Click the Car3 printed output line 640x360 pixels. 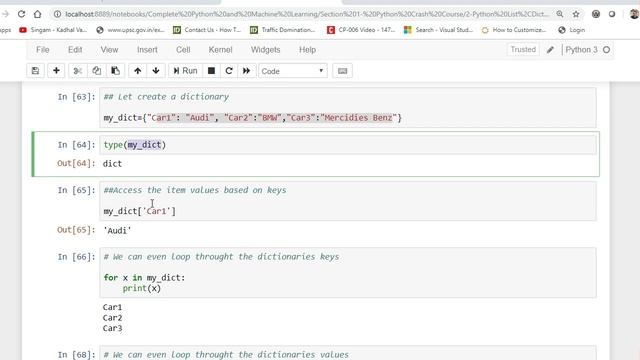pyautogui.click(x=112, y=328)
